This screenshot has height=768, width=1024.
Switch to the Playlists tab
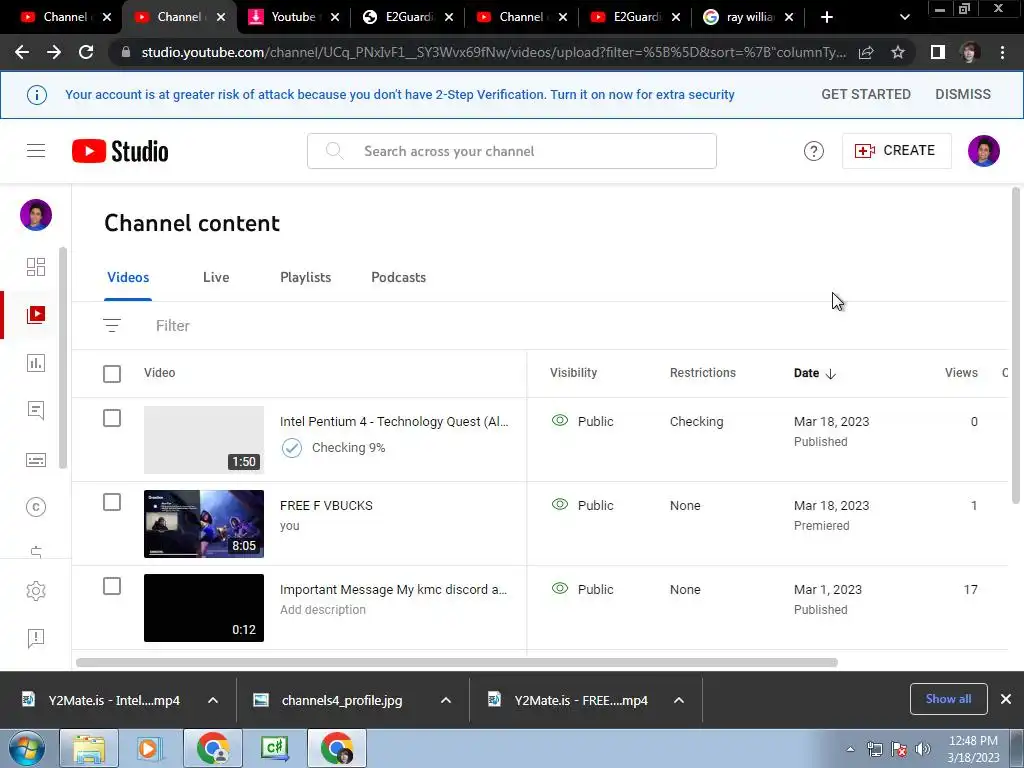click(x=306, y=277)
